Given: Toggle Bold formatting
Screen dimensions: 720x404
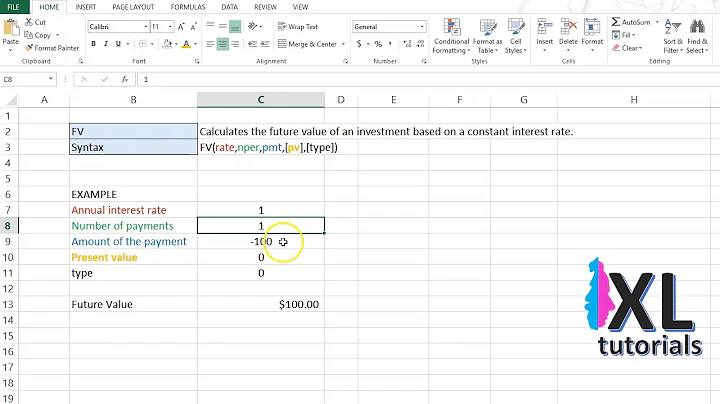Looking at the screenshot, I should pyautogui.click(x=94, y=44).
